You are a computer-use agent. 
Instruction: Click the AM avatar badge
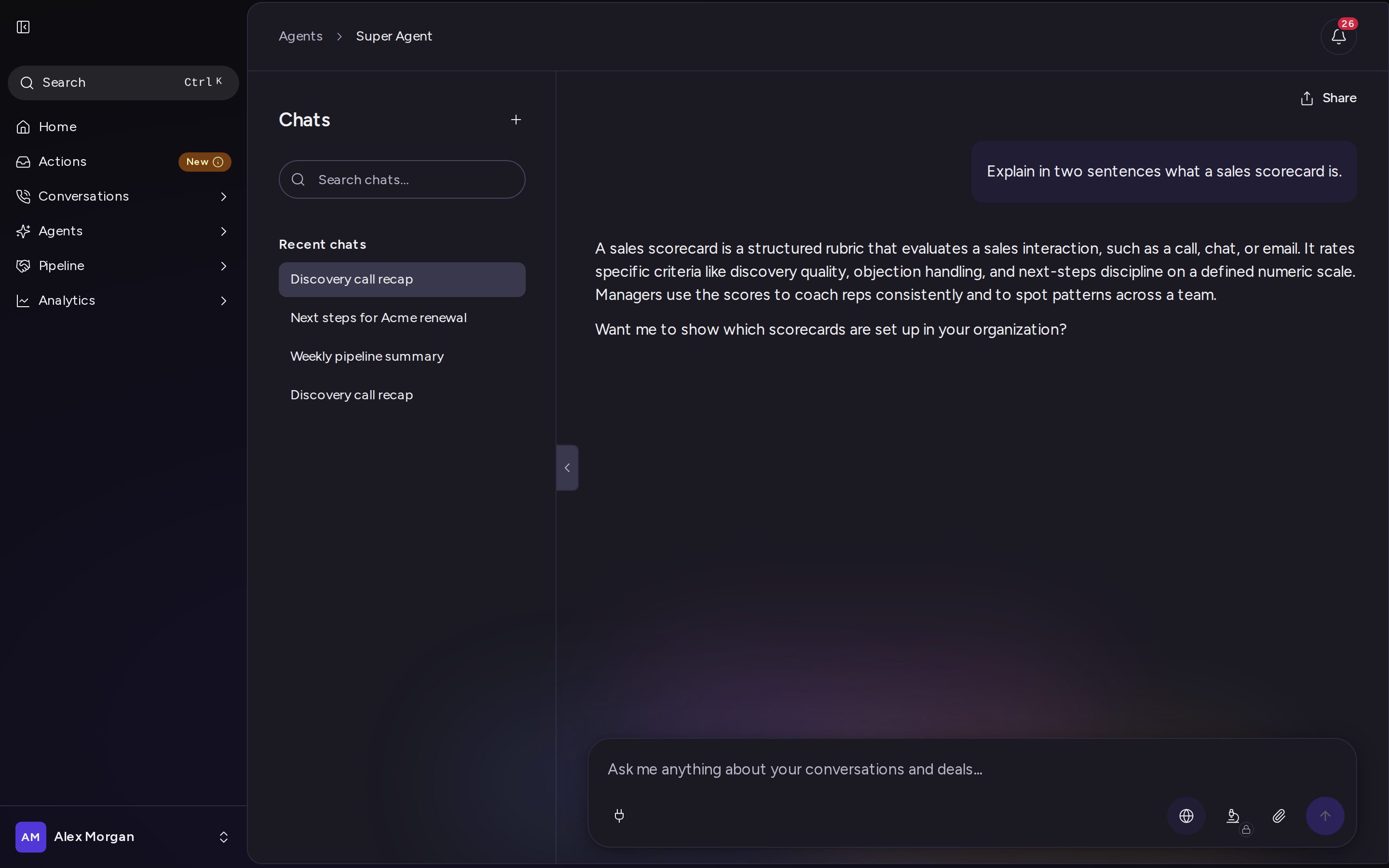(31, 837)
